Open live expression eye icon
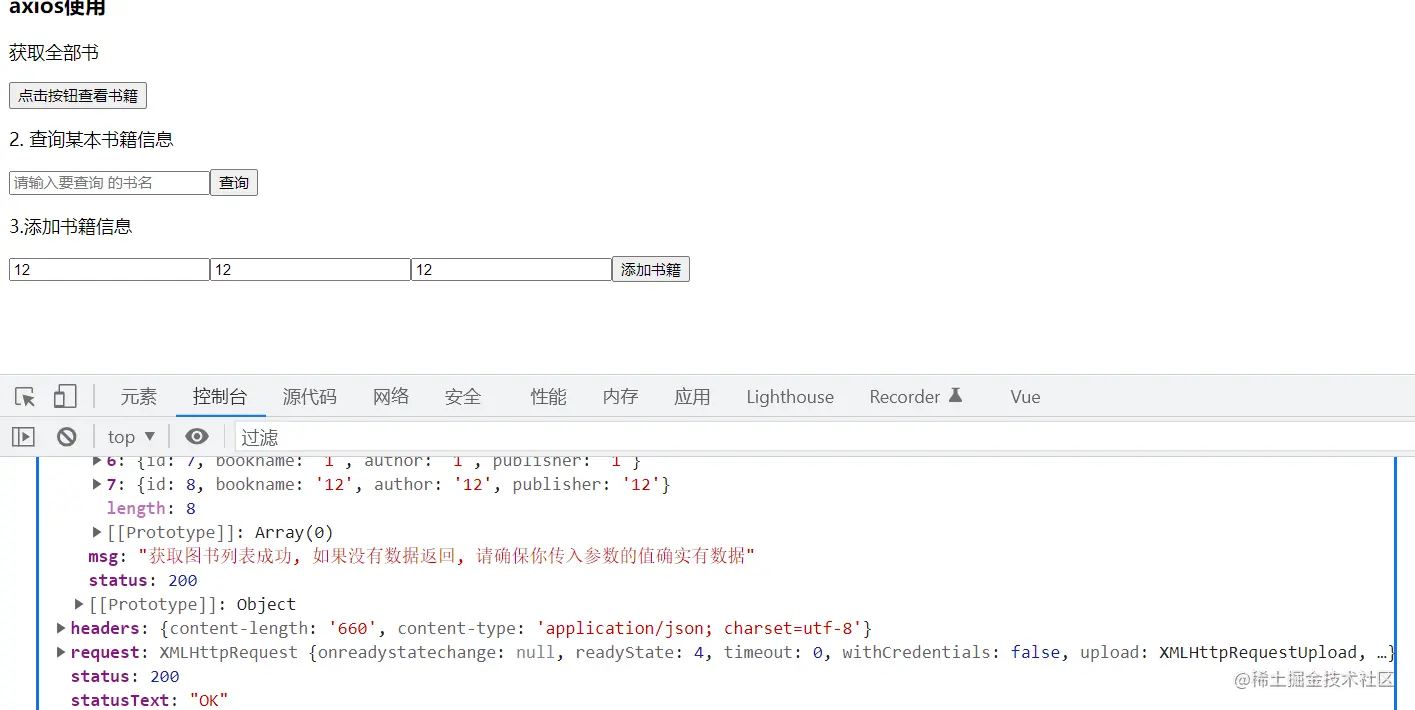Image resolution: width=1415 pixels, height=710 pixels. coord(197,437)
